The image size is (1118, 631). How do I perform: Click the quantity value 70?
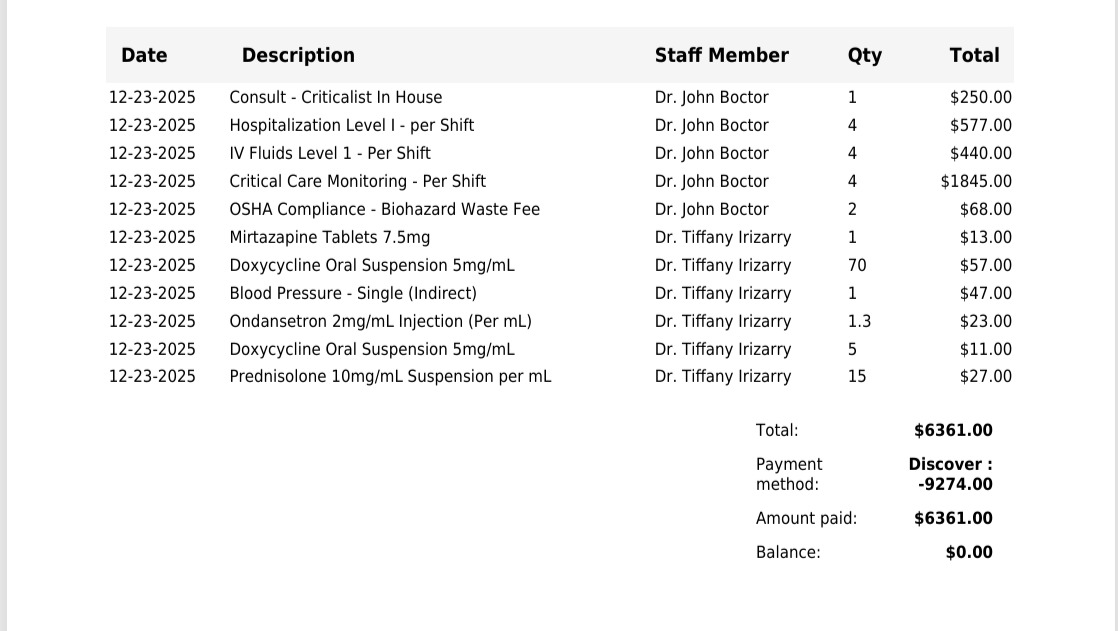857,266
